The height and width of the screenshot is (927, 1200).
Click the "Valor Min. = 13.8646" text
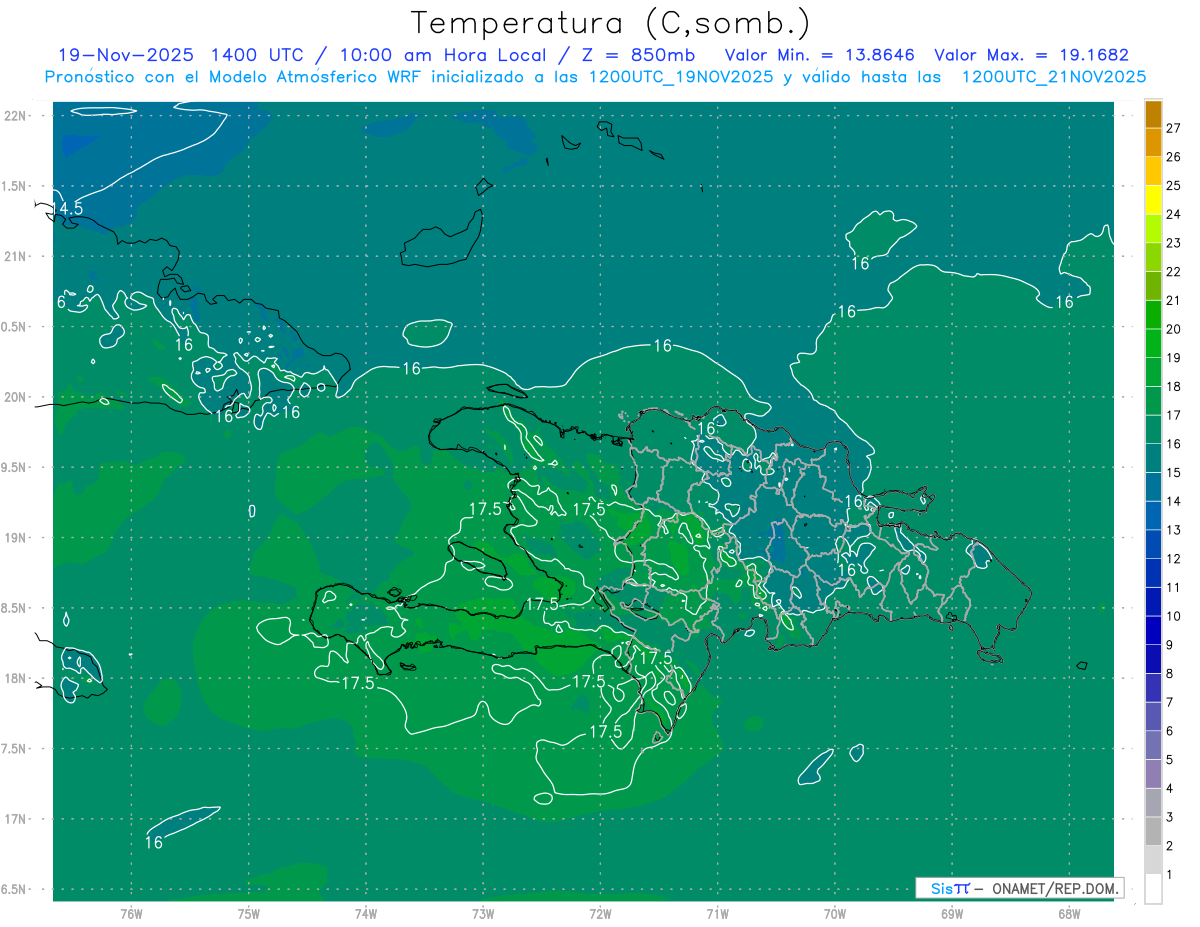819,55
